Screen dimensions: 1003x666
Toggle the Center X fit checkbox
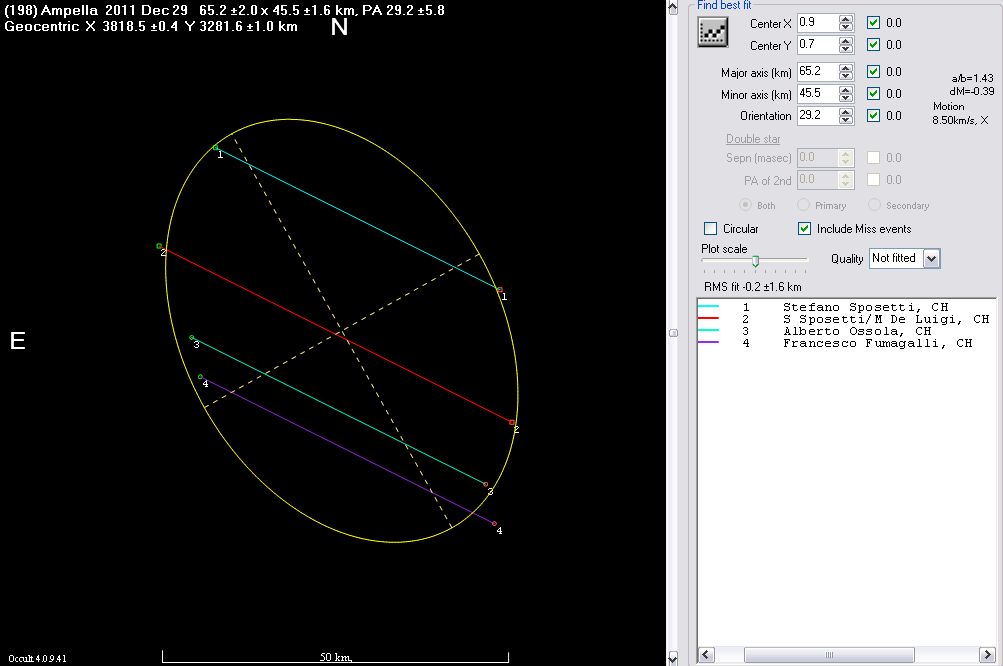point(873,22)
